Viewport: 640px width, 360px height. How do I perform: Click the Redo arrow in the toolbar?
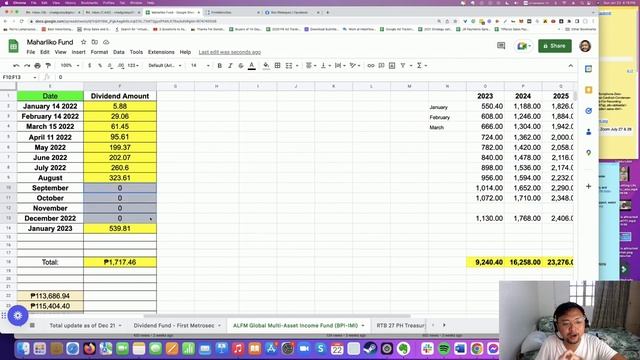[x=27, y=66]
